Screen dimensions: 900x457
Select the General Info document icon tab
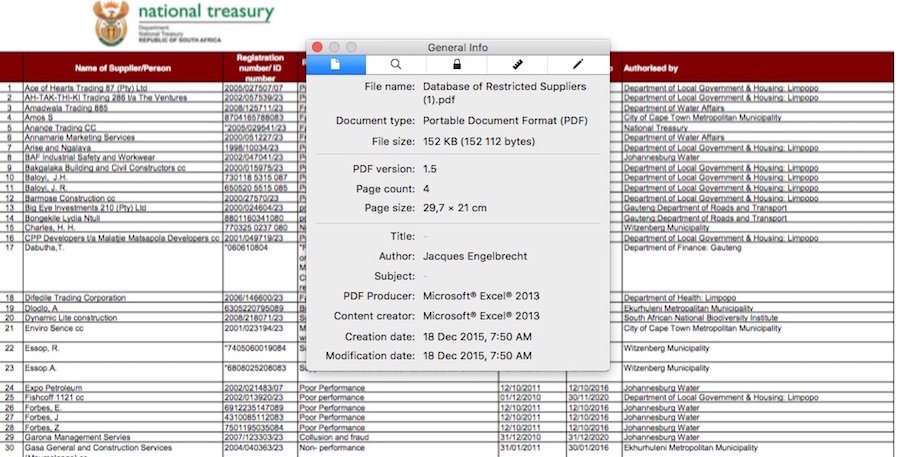pos(336,64)
